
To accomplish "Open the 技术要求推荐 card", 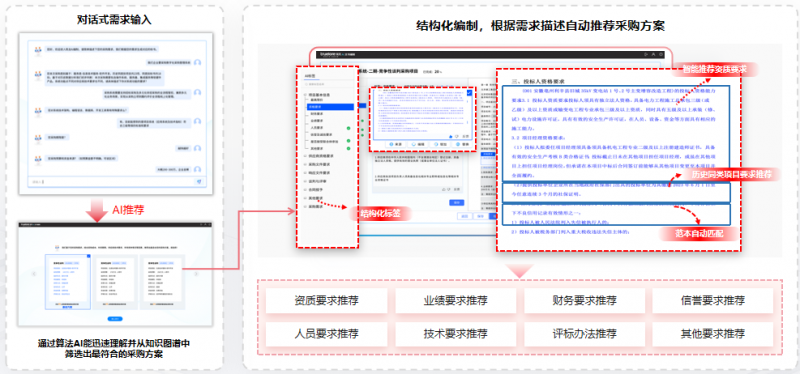I will (x=455, y=334).
